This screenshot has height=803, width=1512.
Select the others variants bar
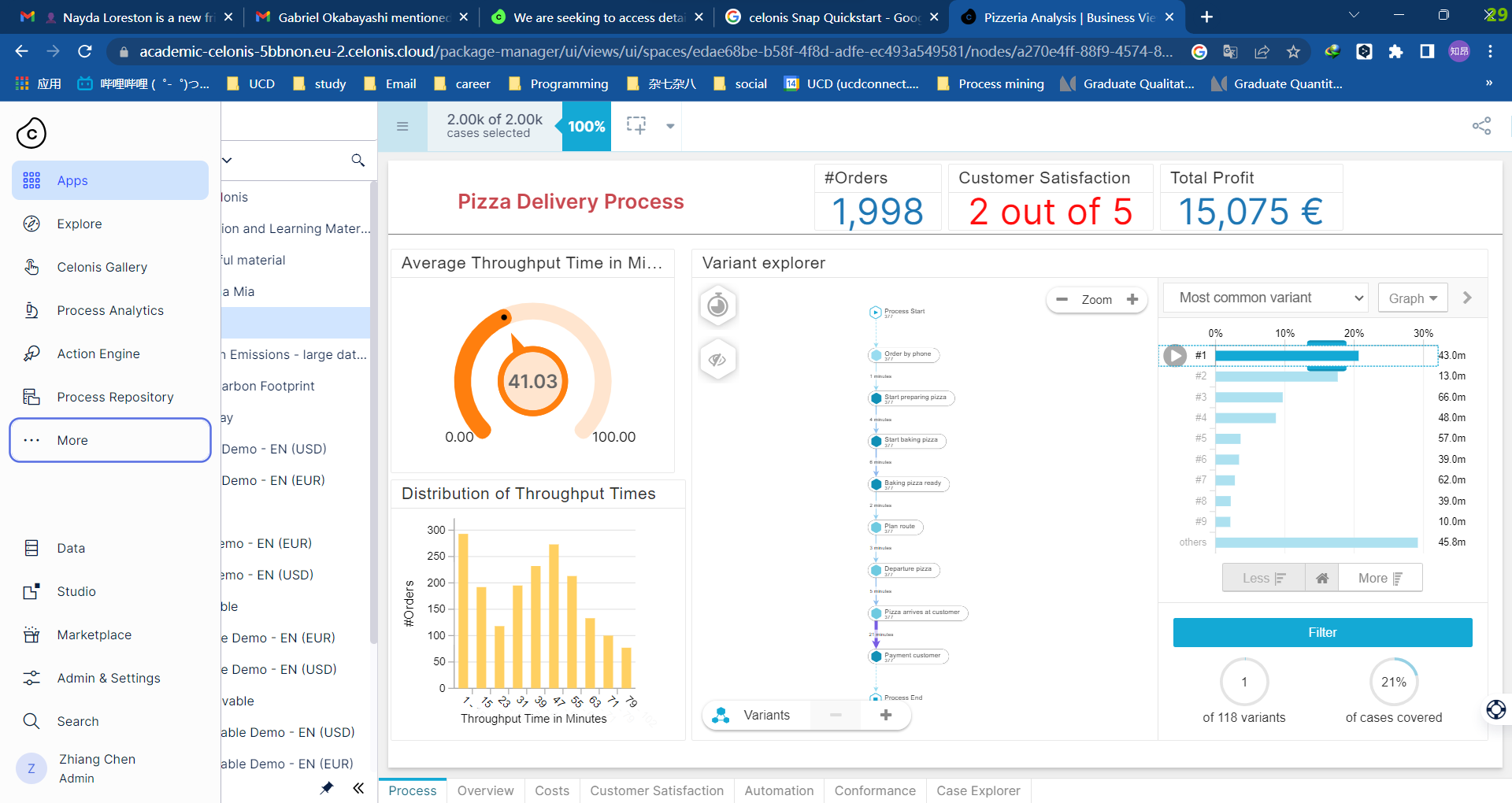(x=1316, y=542)
